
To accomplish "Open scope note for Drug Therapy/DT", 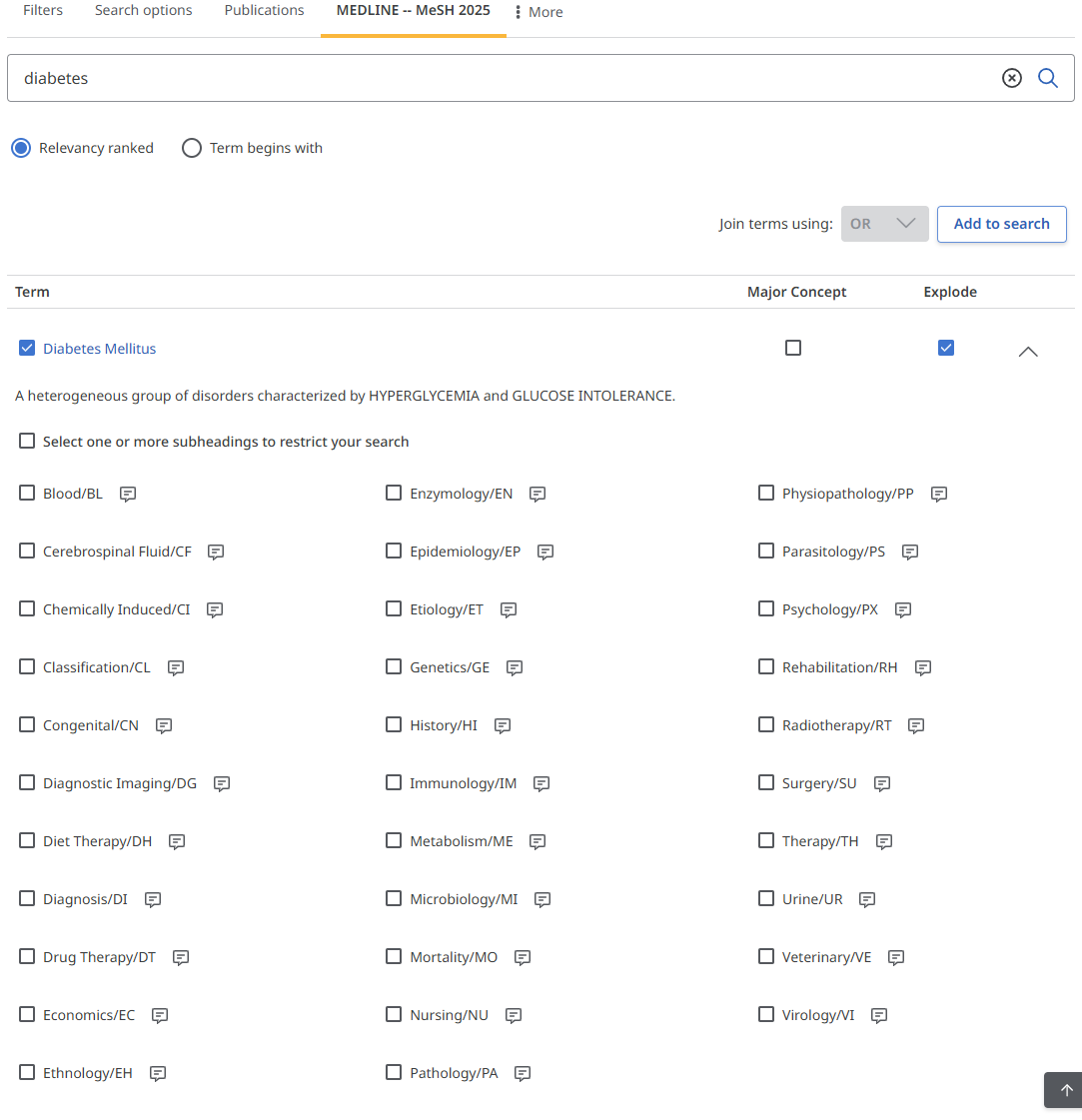I will click(x=181, y=957).
